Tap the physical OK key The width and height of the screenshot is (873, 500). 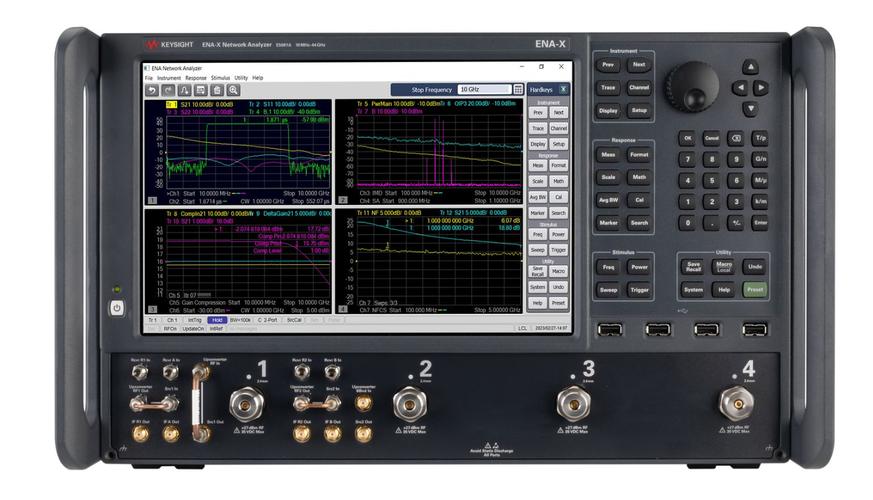pos(688,138)
